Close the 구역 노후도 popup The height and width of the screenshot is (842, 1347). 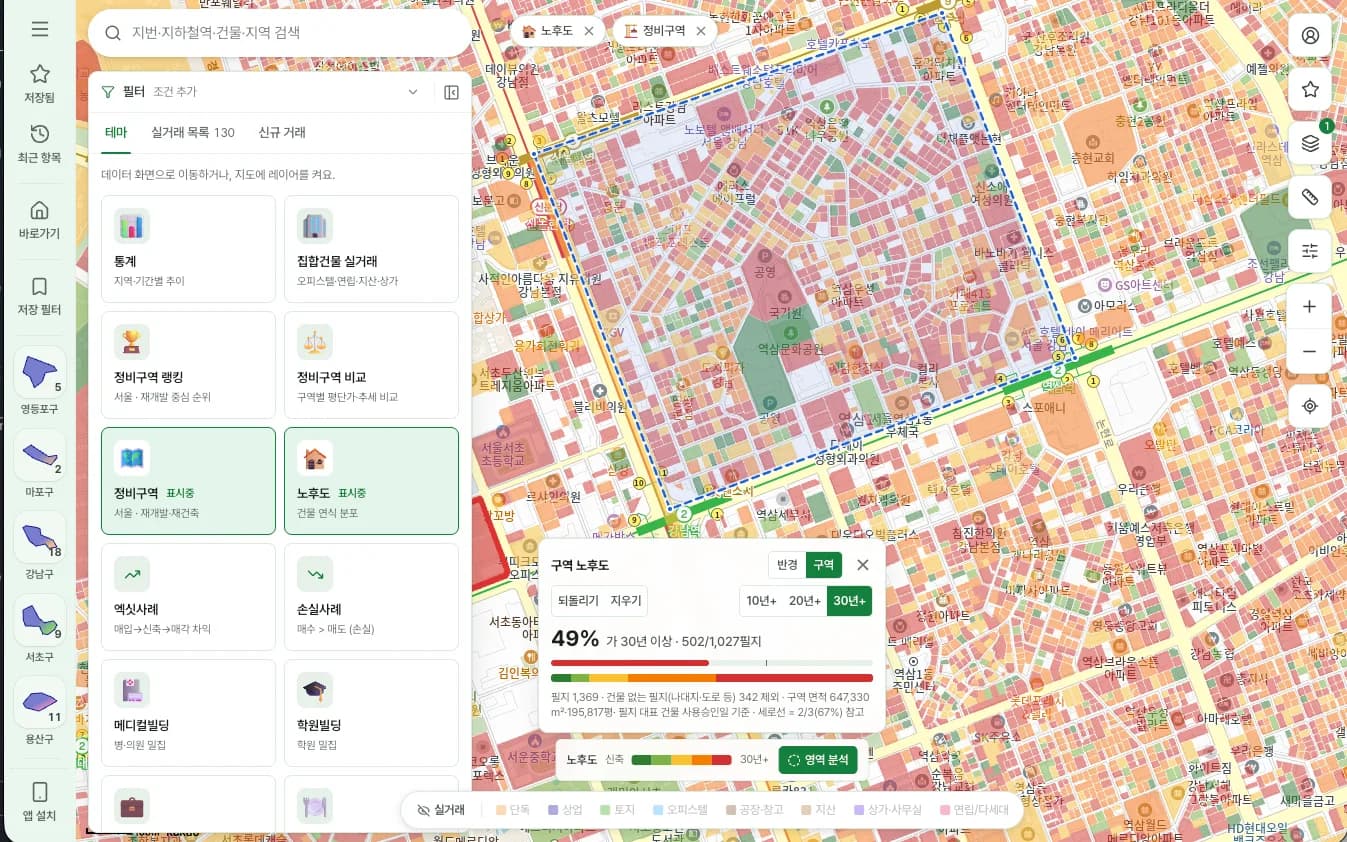pyautogui.click(x=863, y=565)
